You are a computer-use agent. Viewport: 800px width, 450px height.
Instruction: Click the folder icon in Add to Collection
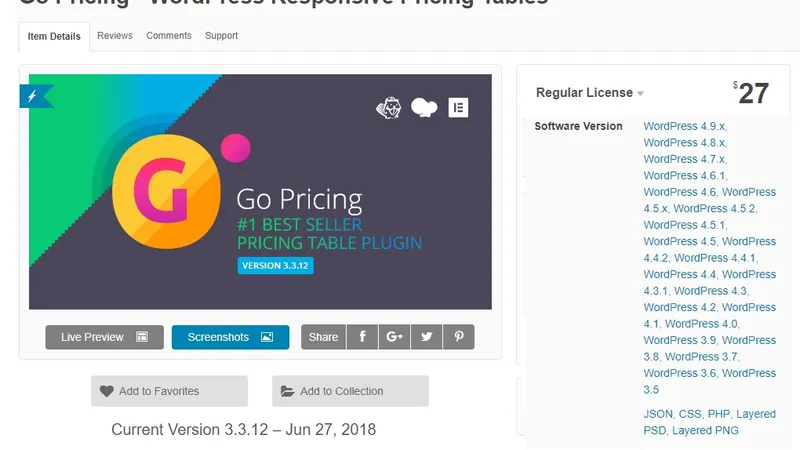pos(288,391)
